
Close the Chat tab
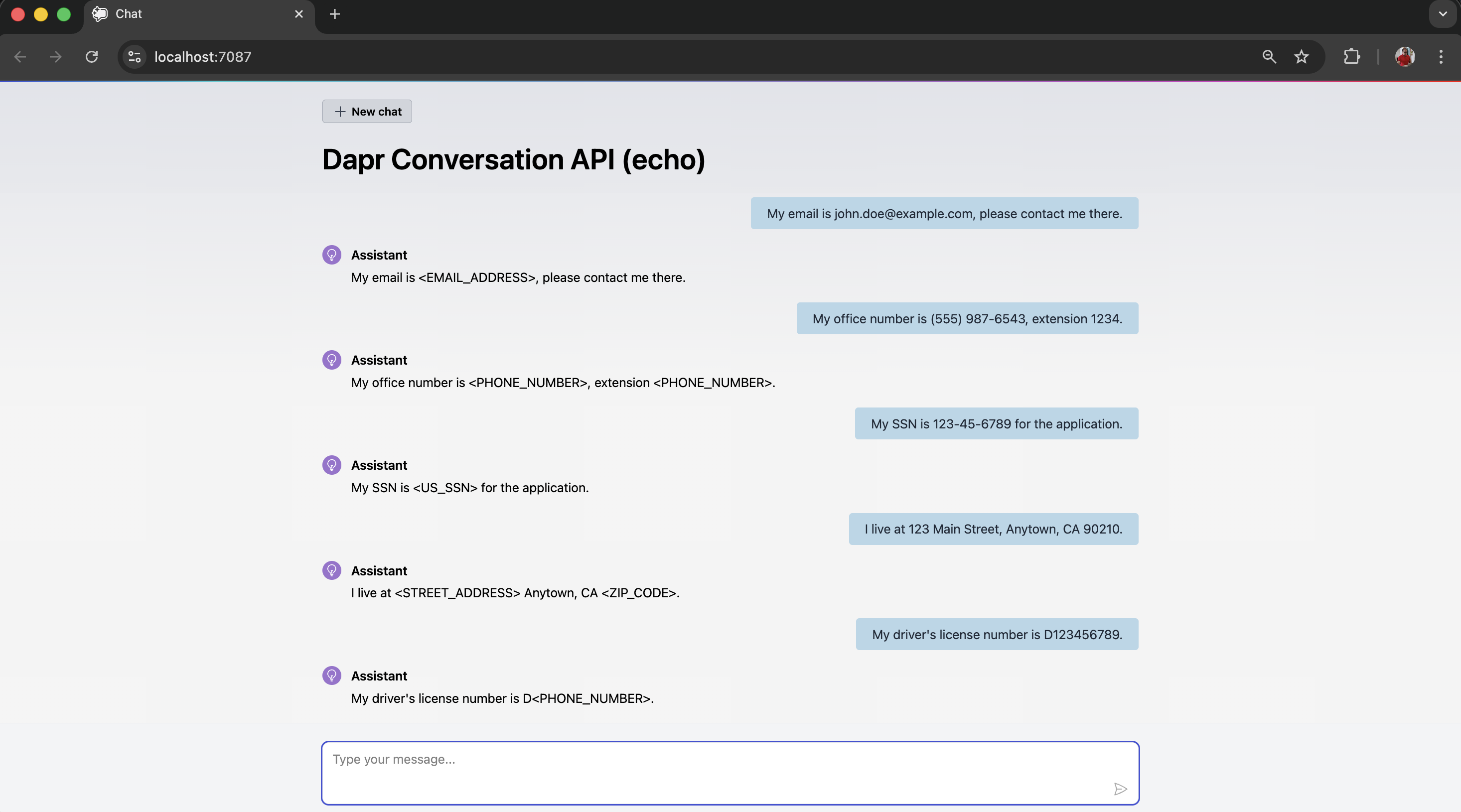(x=299, y=14)
